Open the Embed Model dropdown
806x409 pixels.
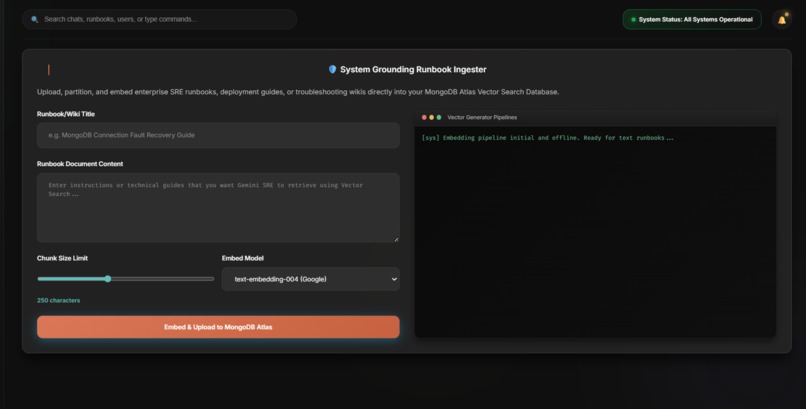coord(310,279)
